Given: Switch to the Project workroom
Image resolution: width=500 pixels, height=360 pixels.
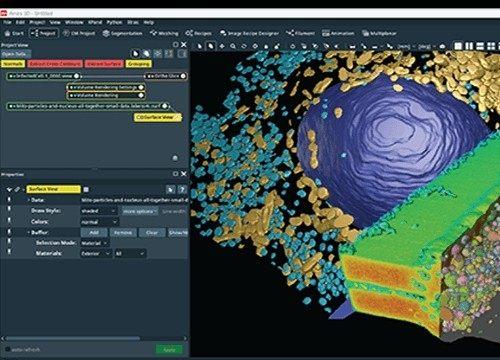Looking at the screenshot, I should [x=44, y=33].
